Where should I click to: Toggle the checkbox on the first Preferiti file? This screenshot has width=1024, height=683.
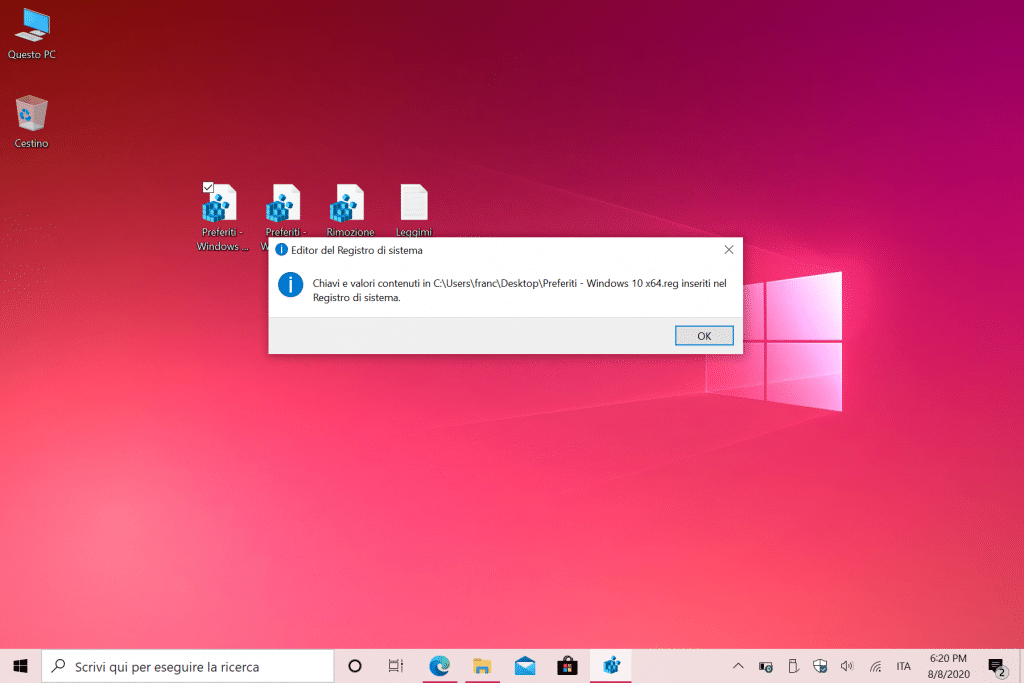point(208,188)
